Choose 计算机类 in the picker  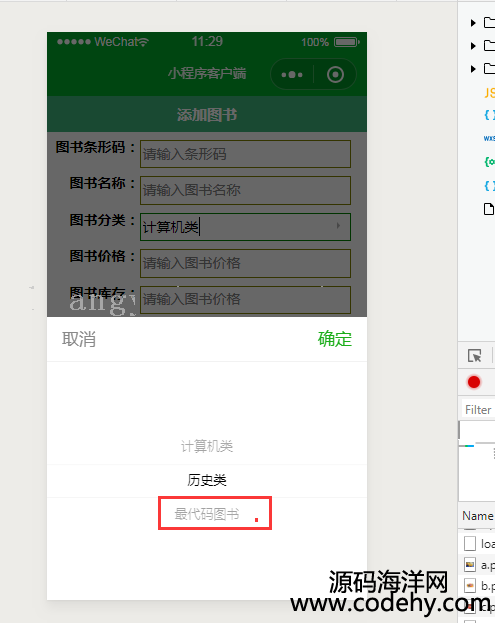207,447
